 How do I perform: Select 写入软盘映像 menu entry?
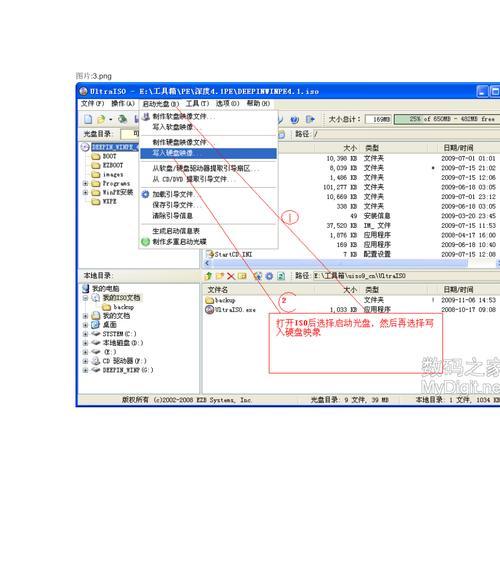point(208,127)
